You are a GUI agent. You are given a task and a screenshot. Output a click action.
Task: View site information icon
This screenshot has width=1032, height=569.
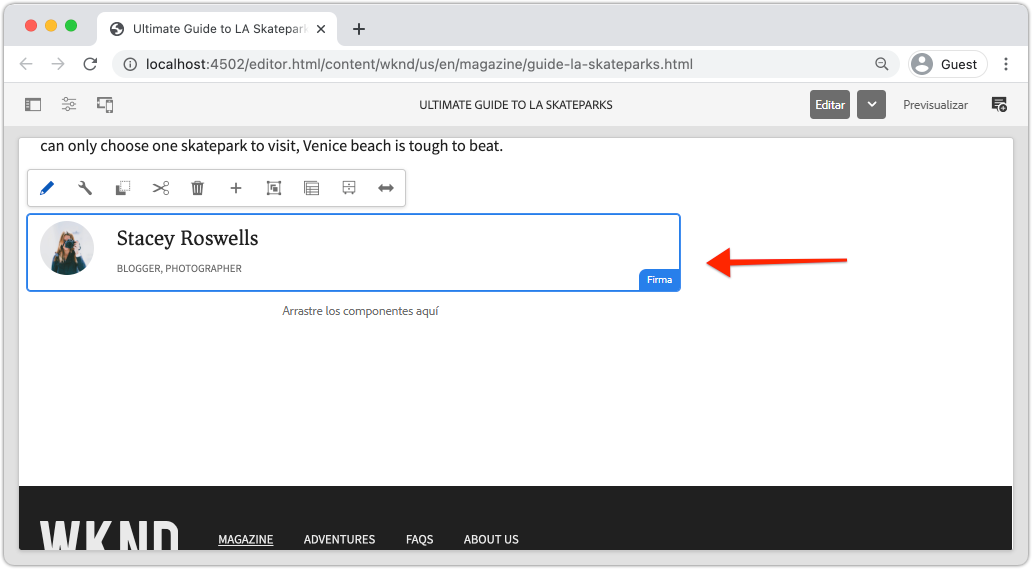[130, 64]
